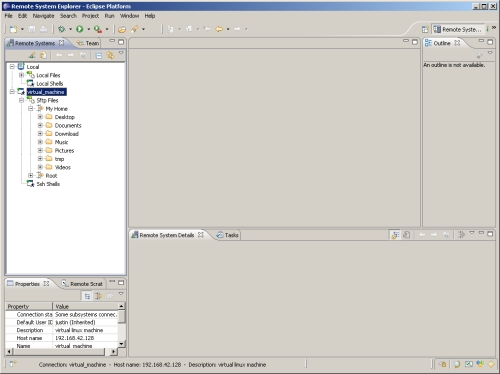Open the Search dropdown arrow in toolbar
The width and height of the screenshot is (500, 374).
[x=143, y=29]
